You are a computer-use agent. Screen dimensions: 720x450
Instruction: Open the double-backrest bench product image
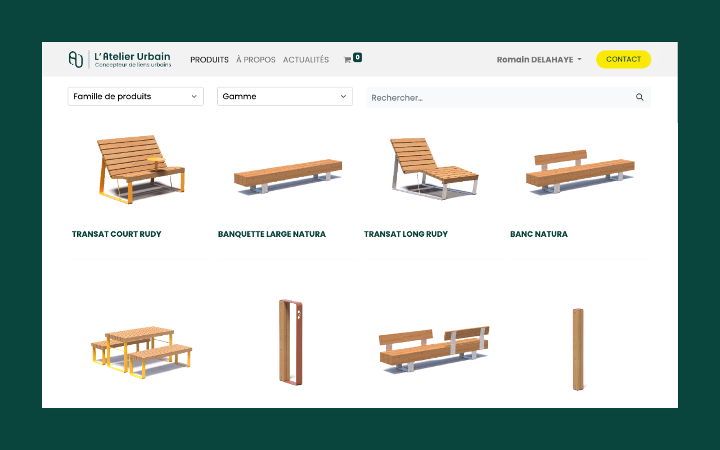point(434,349)
